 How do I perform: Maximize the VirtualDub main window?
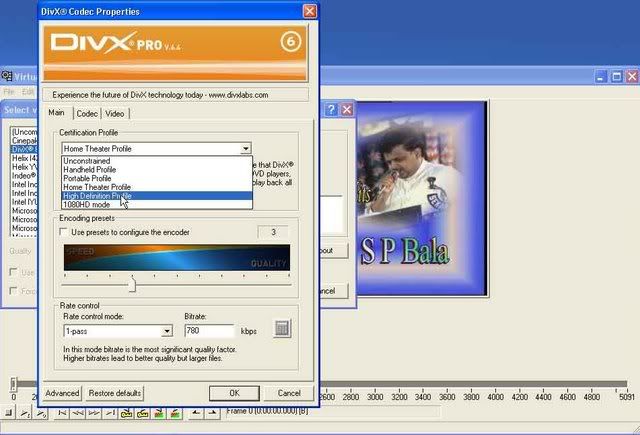[616, 76]
